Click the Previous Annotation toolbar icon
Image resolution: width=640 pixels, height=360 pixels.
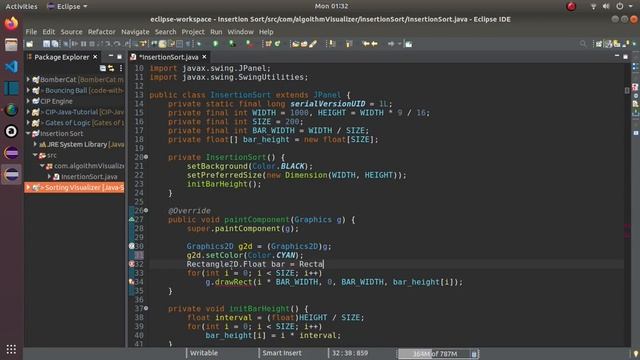pos(349,44)
